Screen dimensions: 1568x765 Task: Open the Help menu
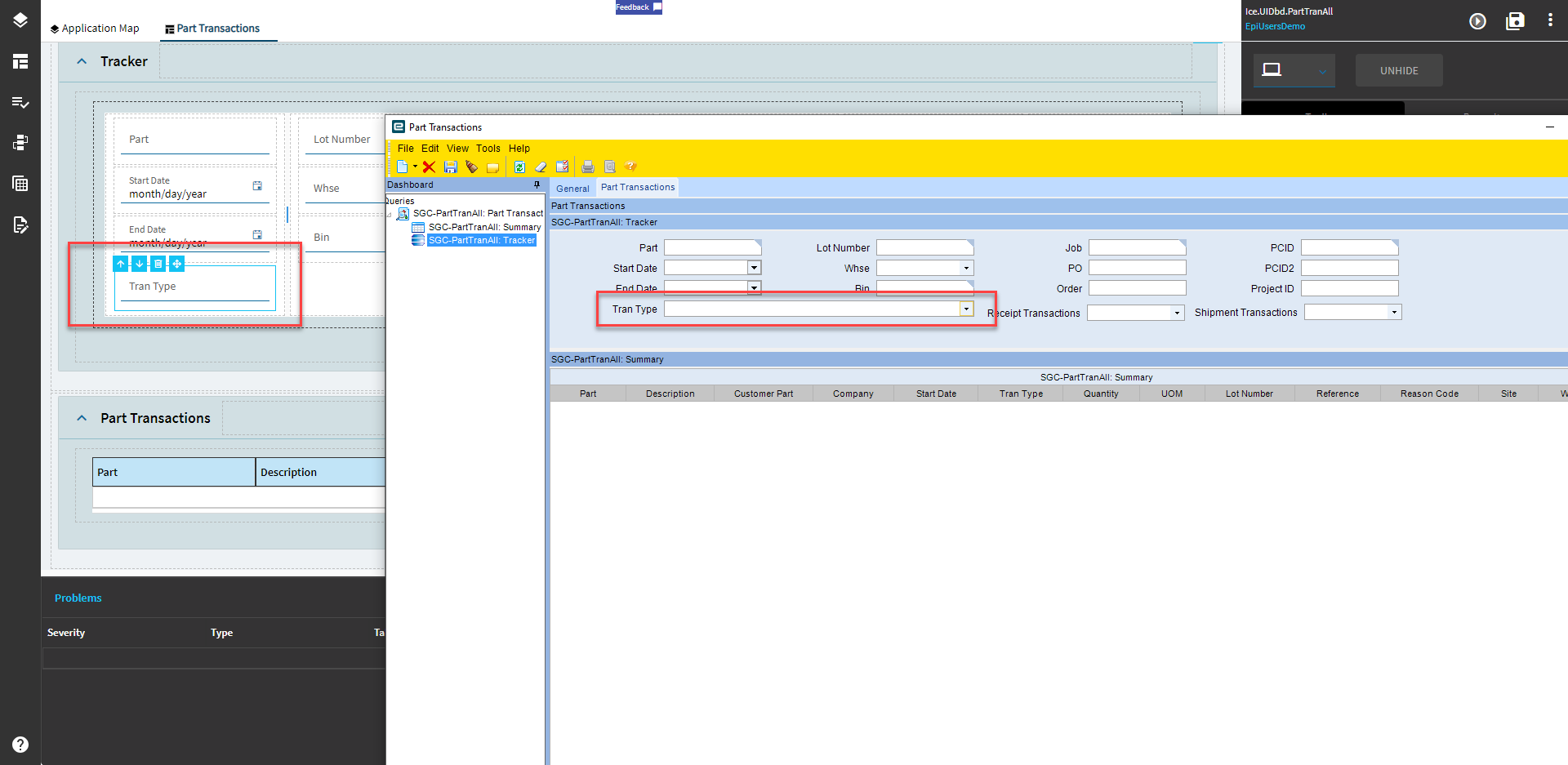[519, 149]
